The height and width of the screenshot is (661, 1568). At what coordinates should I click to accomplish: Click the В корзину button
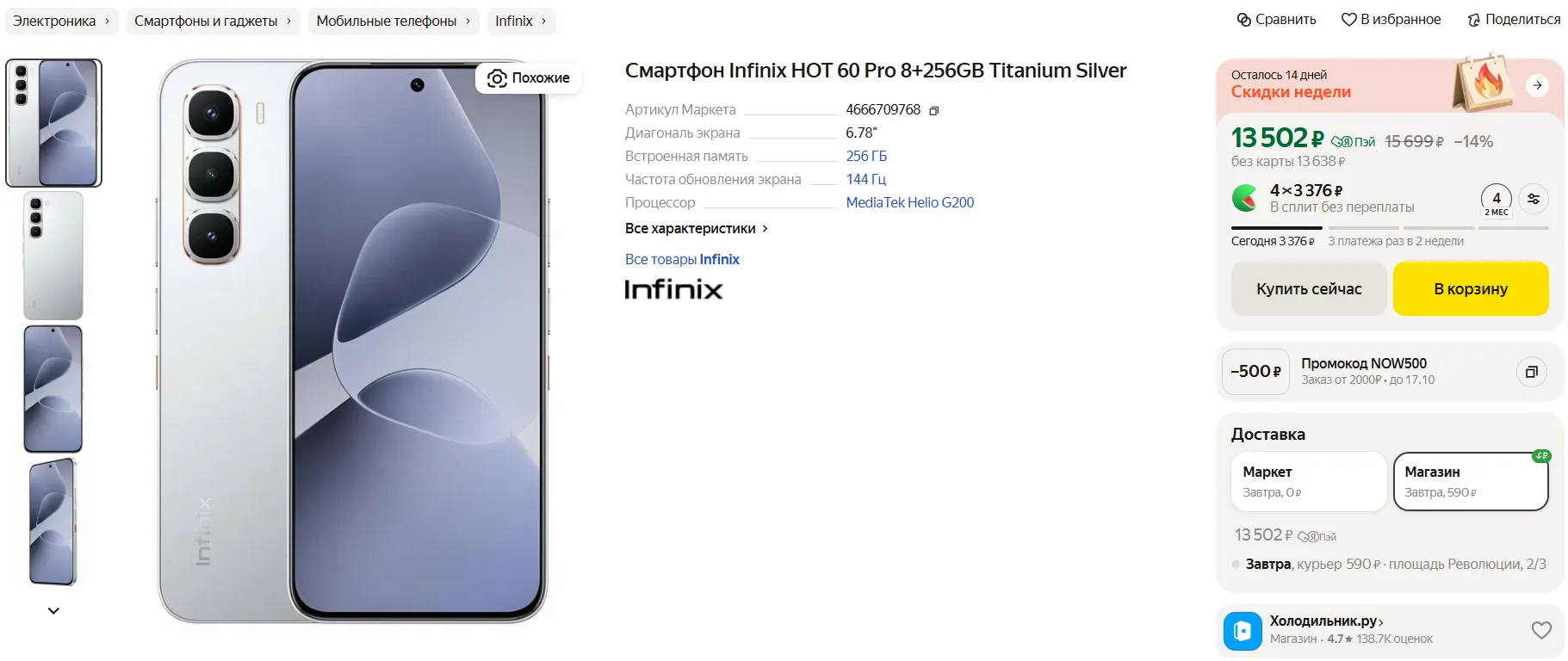click(1471, 289)
